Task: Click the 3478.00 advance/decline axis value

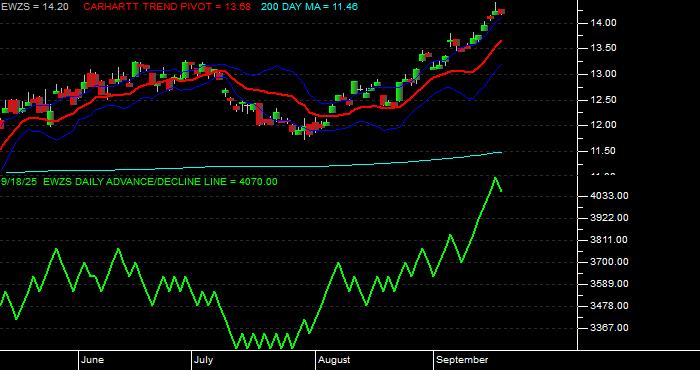Action: 609,306
